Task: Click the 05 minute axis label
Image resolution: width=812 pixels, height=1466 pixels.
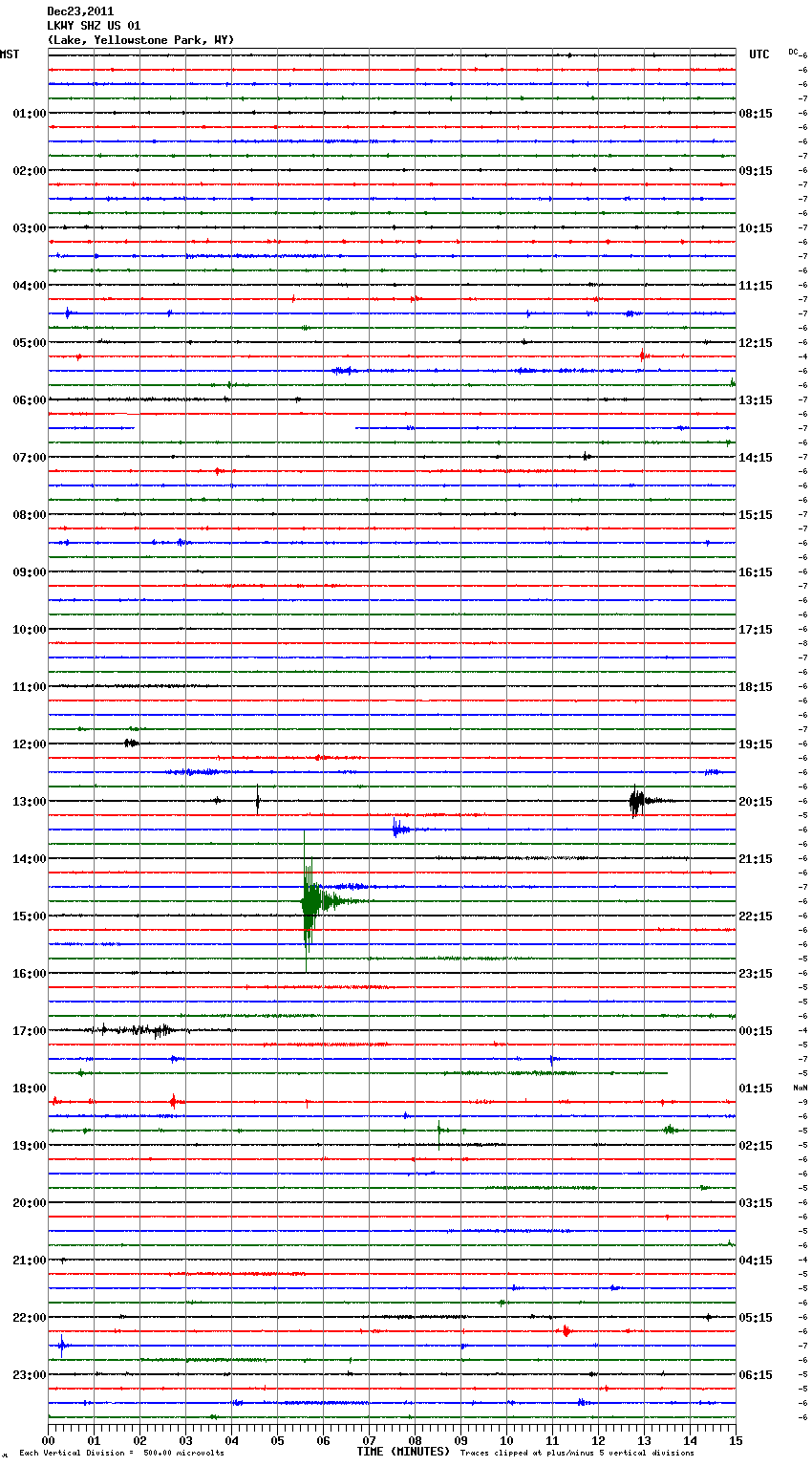Action: 277,1439
